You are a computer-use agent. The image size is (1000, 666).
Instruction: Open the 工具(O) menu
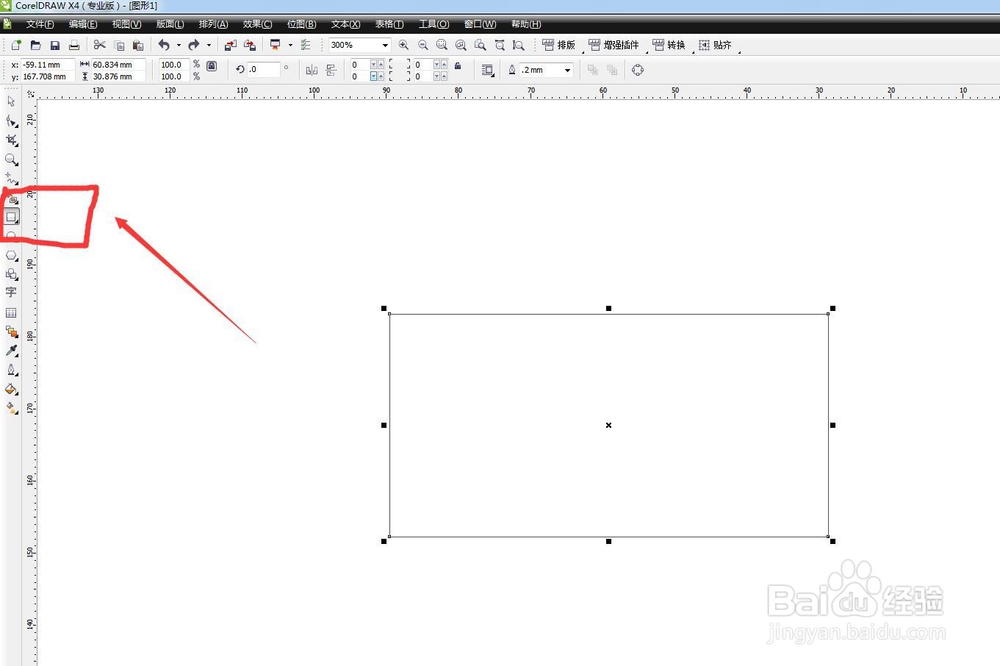[434, 24]
